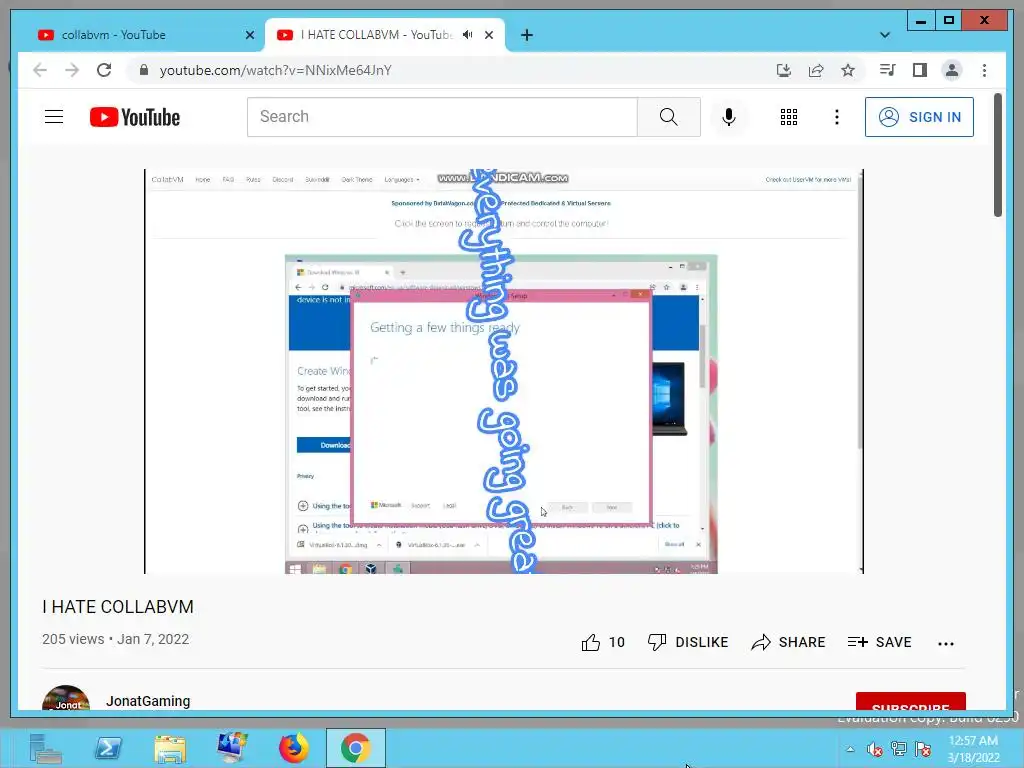Click the address bar URL
This screenshot has width=1024, height=768.
click(x=276, y=70)
